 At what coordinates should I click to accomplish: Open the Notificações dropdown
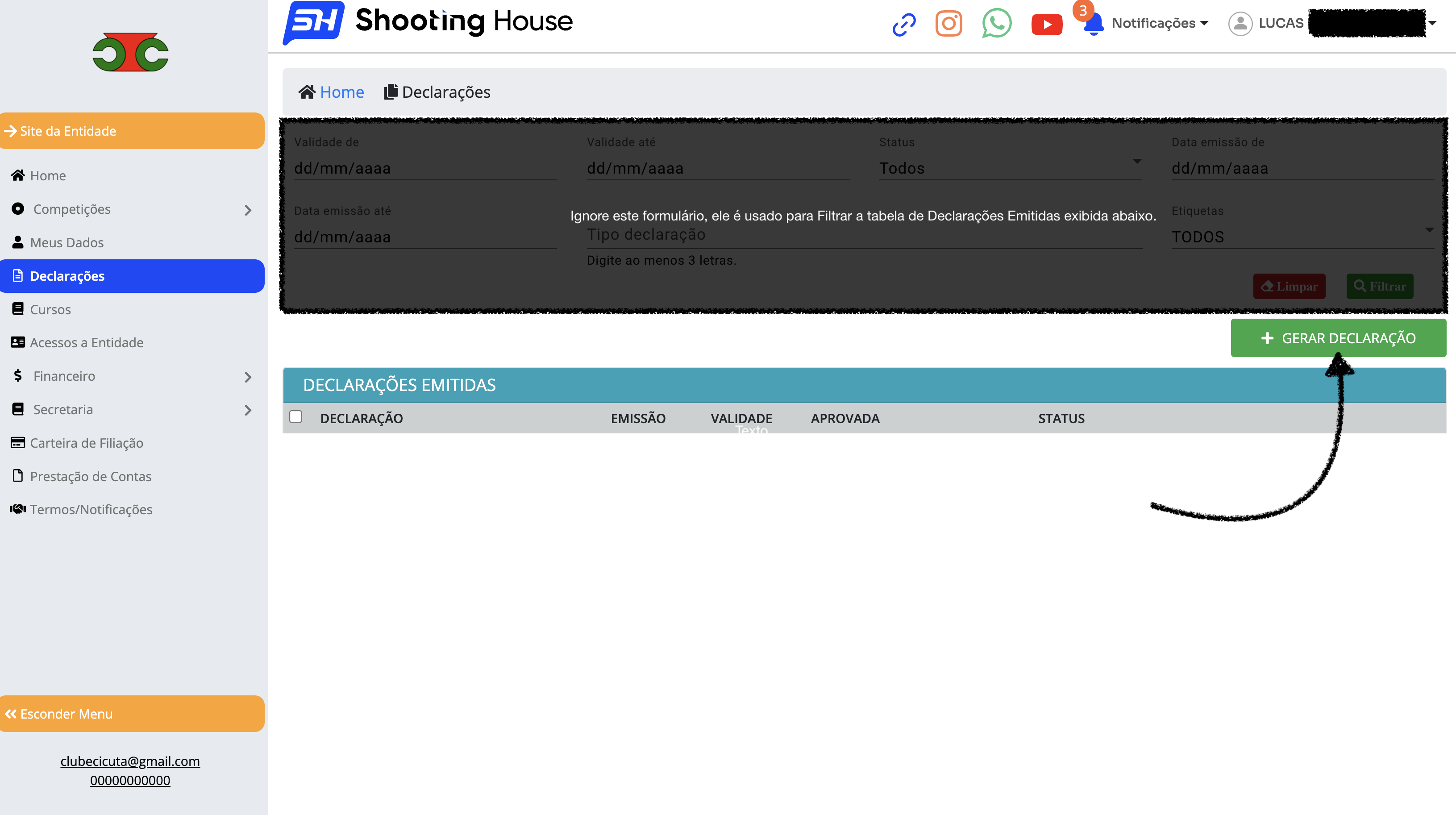click(x=1160, y=23)
